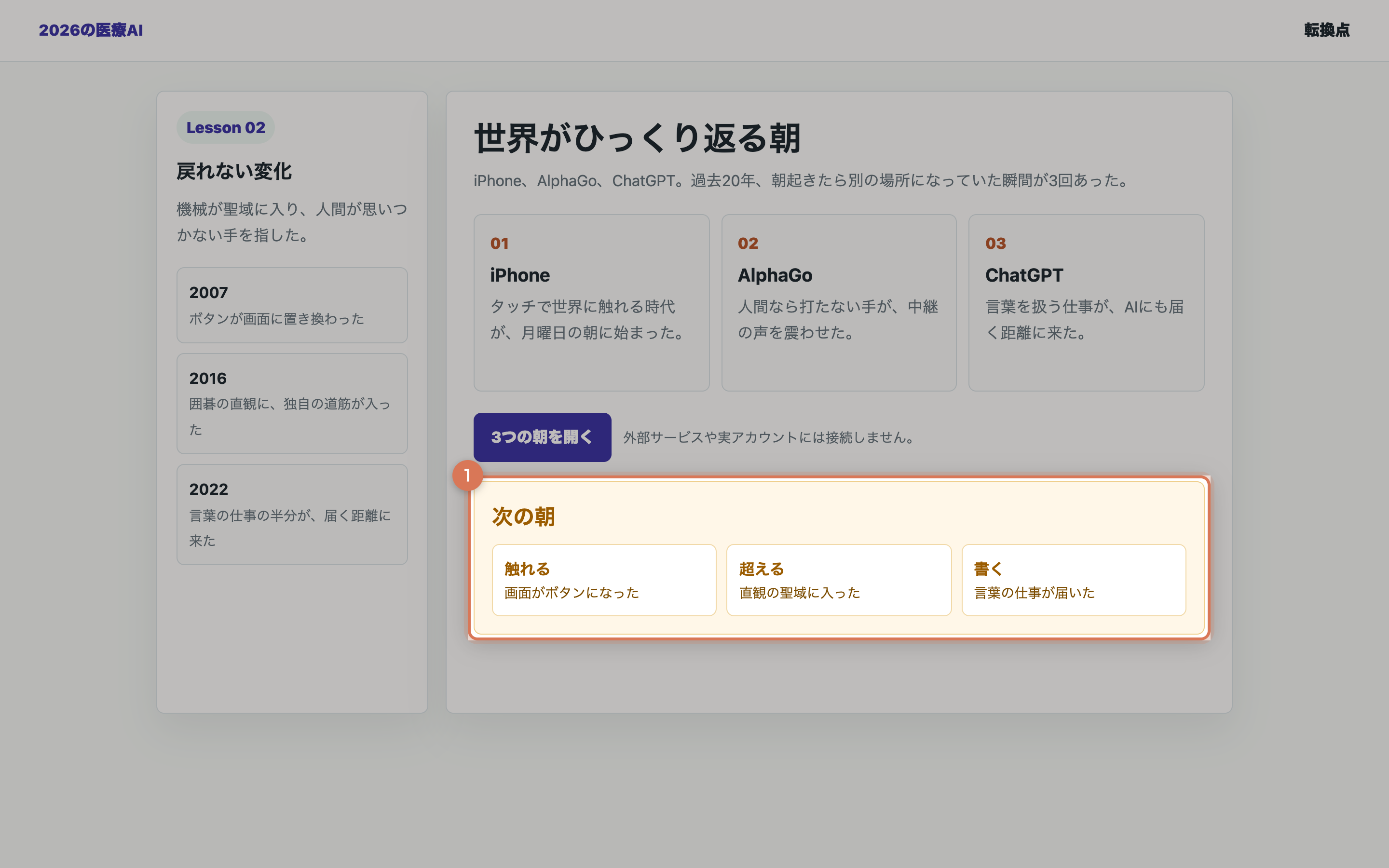Select the 02 AlphaGo card
Image resolution: width=1389 pixels, height=868 pixels.
click(839, 302)
